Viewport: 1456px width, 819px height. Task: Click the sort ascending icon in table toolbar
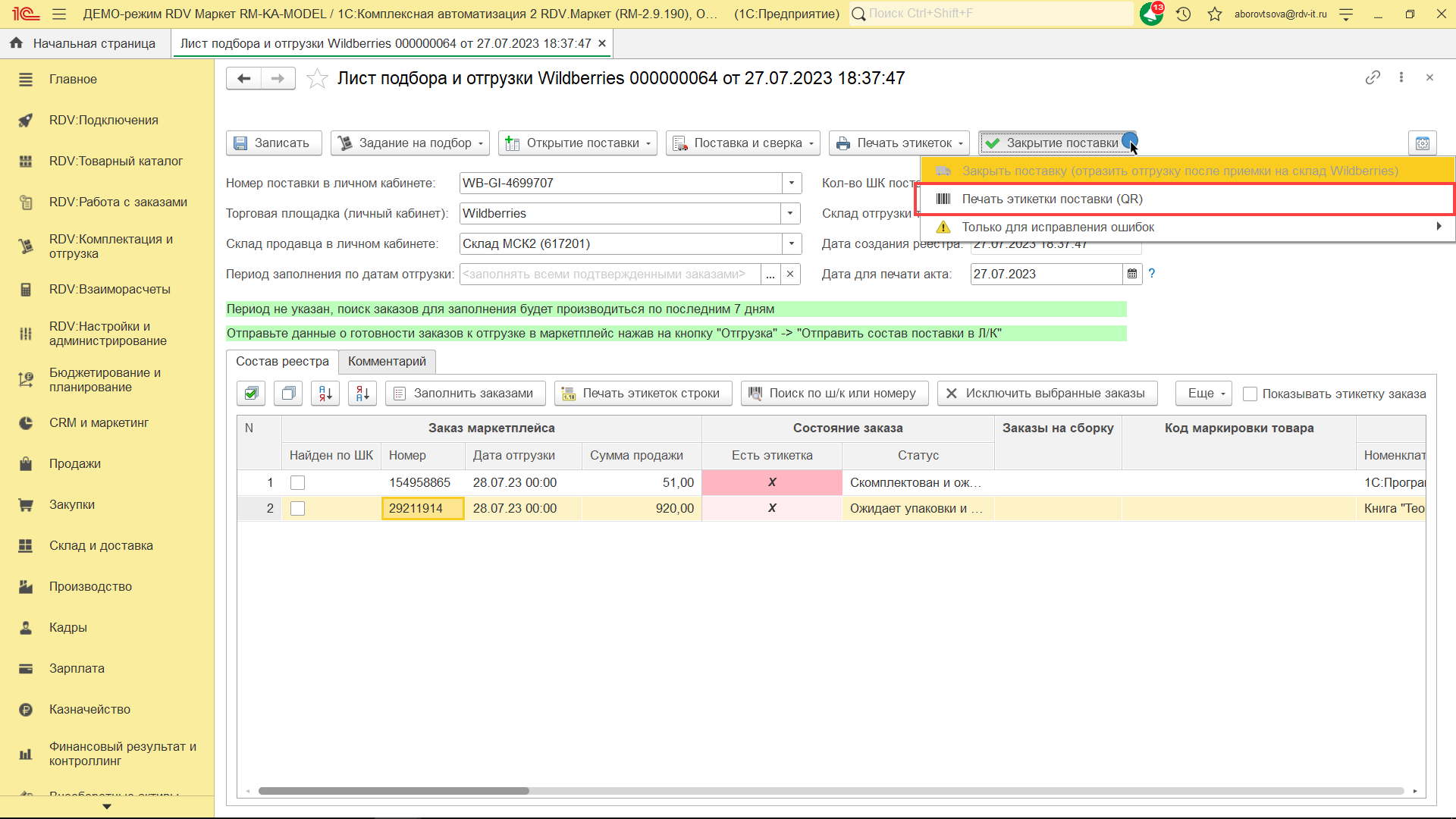coord(325,393)
